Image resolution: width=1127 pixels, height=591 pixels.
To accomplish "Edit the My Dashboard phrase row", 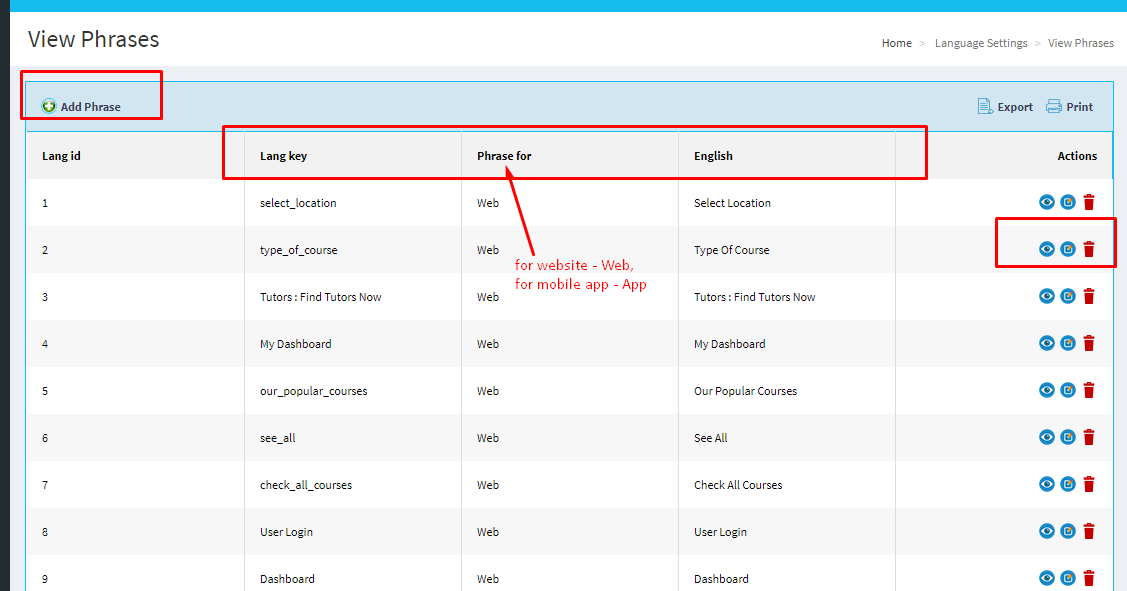I will tap(1068, 343).
